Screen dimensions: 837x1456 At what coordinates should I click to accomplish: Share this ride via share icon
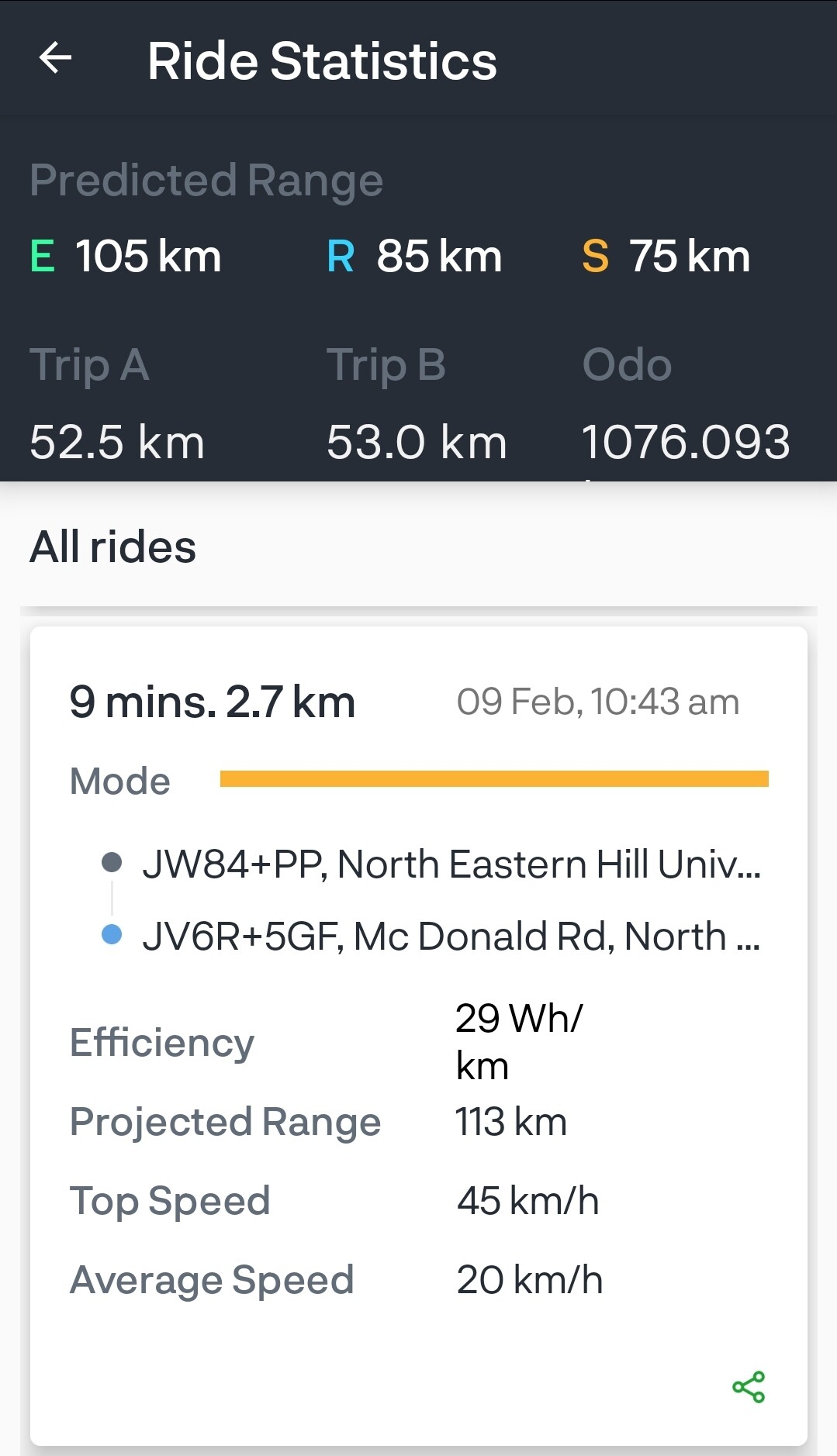coord(749,1387)
